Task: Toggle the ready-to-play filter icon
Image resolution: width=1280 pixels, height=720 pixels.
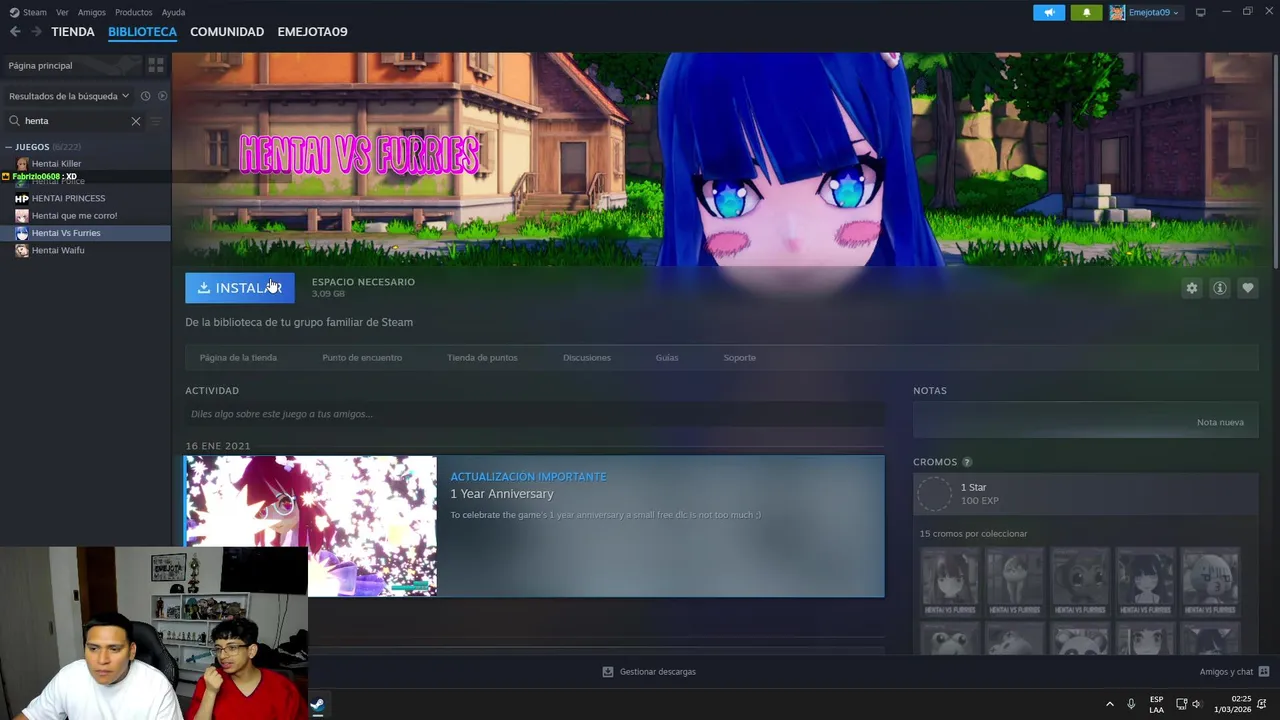Action: coord(162,96)
